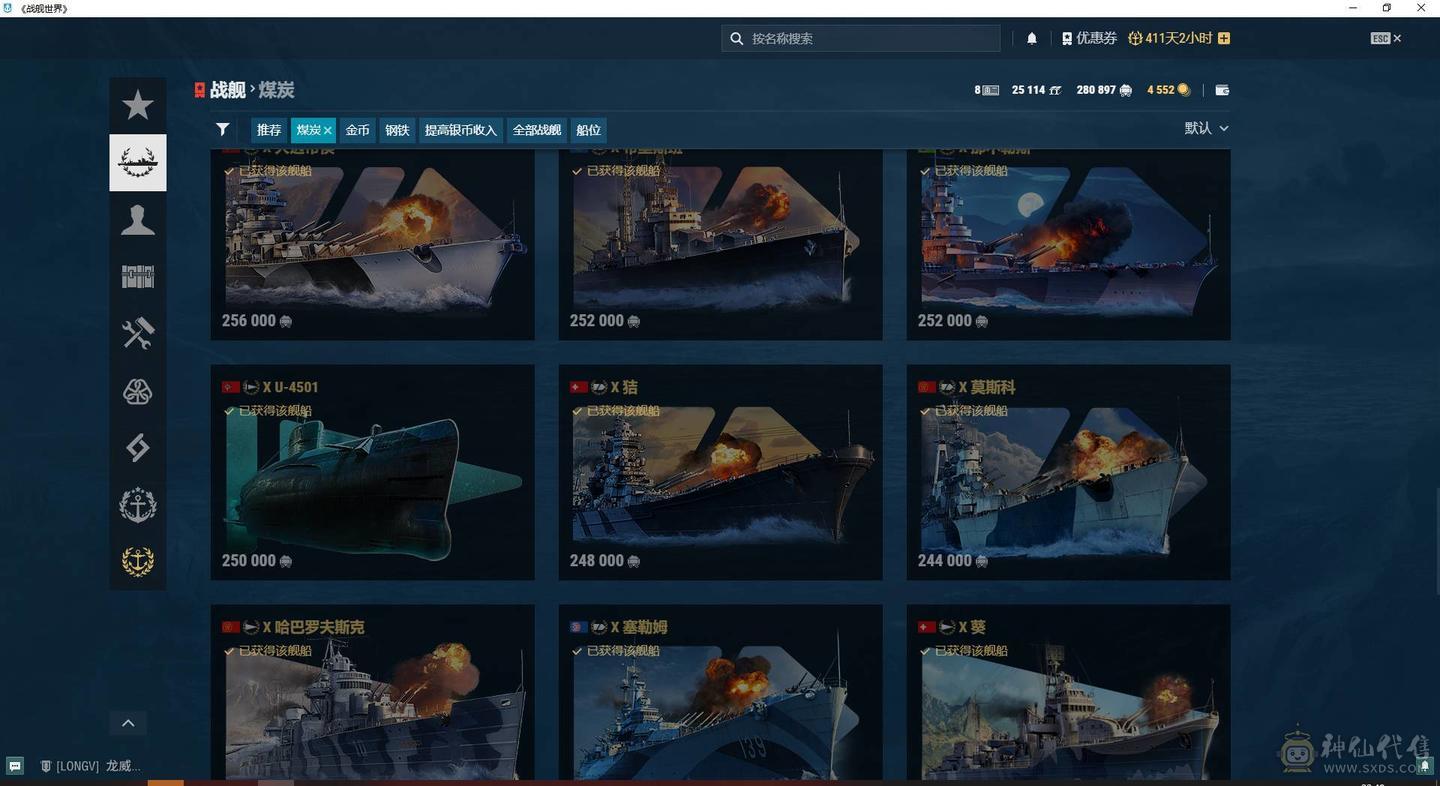Image resolution: width=1440 pixels, height=786 pixels.
Task: Click the search magnifier icon
Action: [x=737, y=38]
